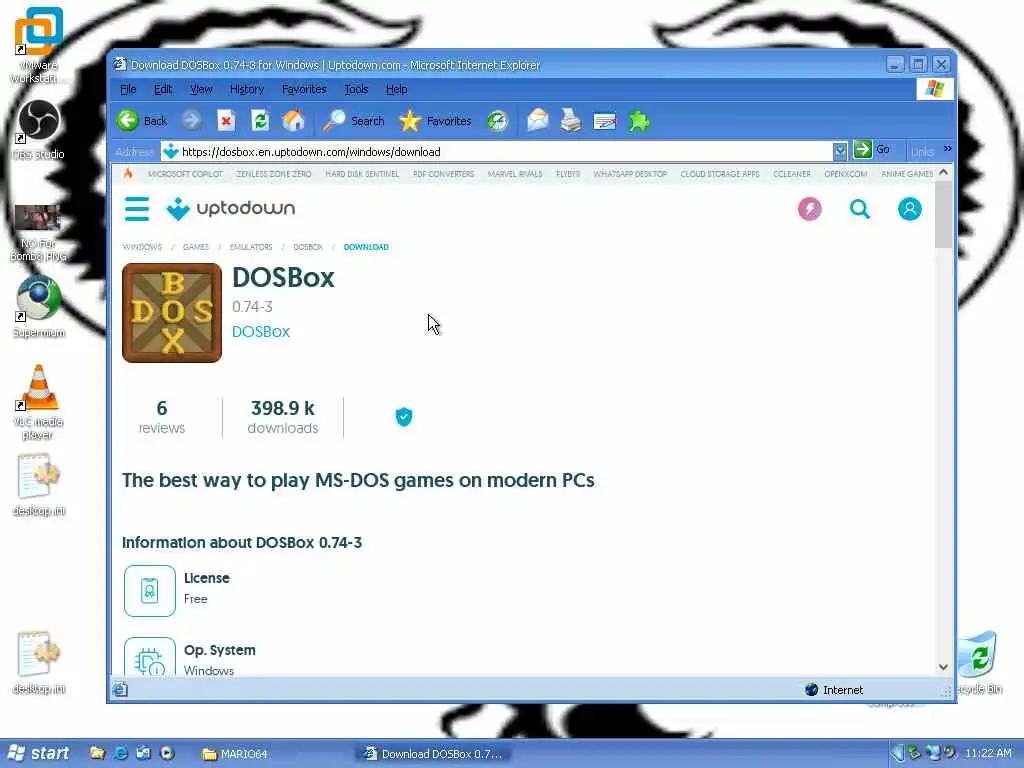Open the View menu

201,89
